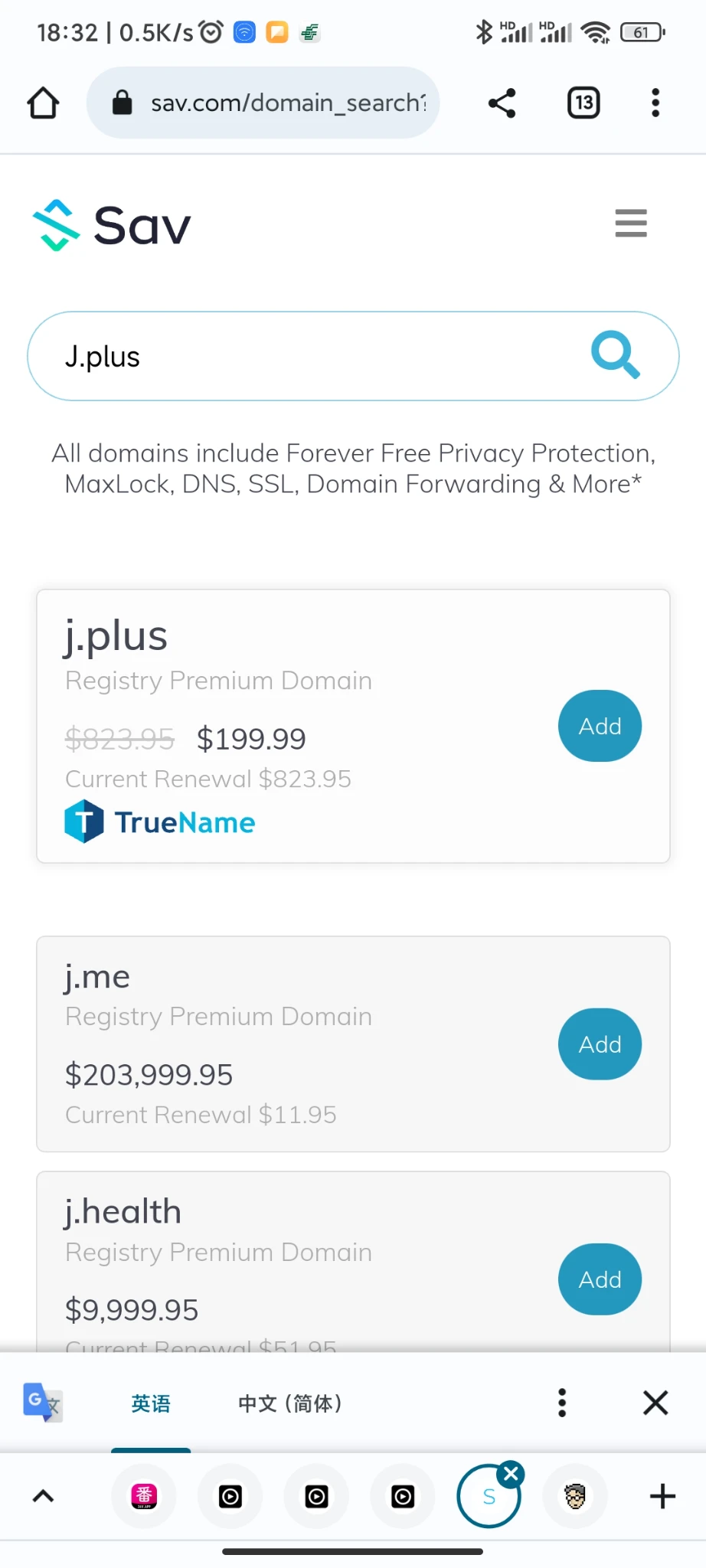The image size is (706, 1568).
Task: Click the Sav logo
Action: click(112, 226)
